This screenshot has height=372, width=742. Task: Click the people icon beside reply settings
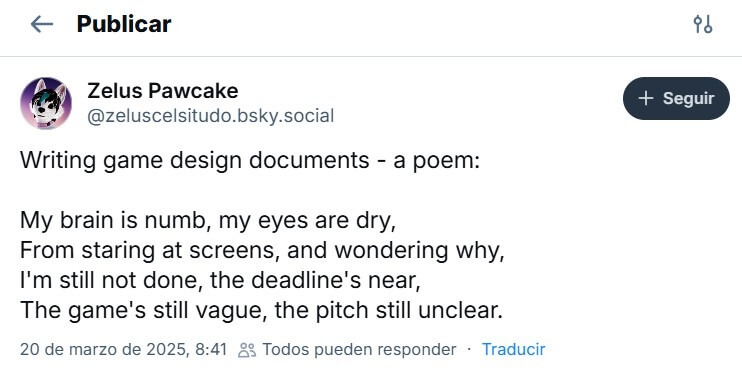pyautogui.click(x=247, y=350)
